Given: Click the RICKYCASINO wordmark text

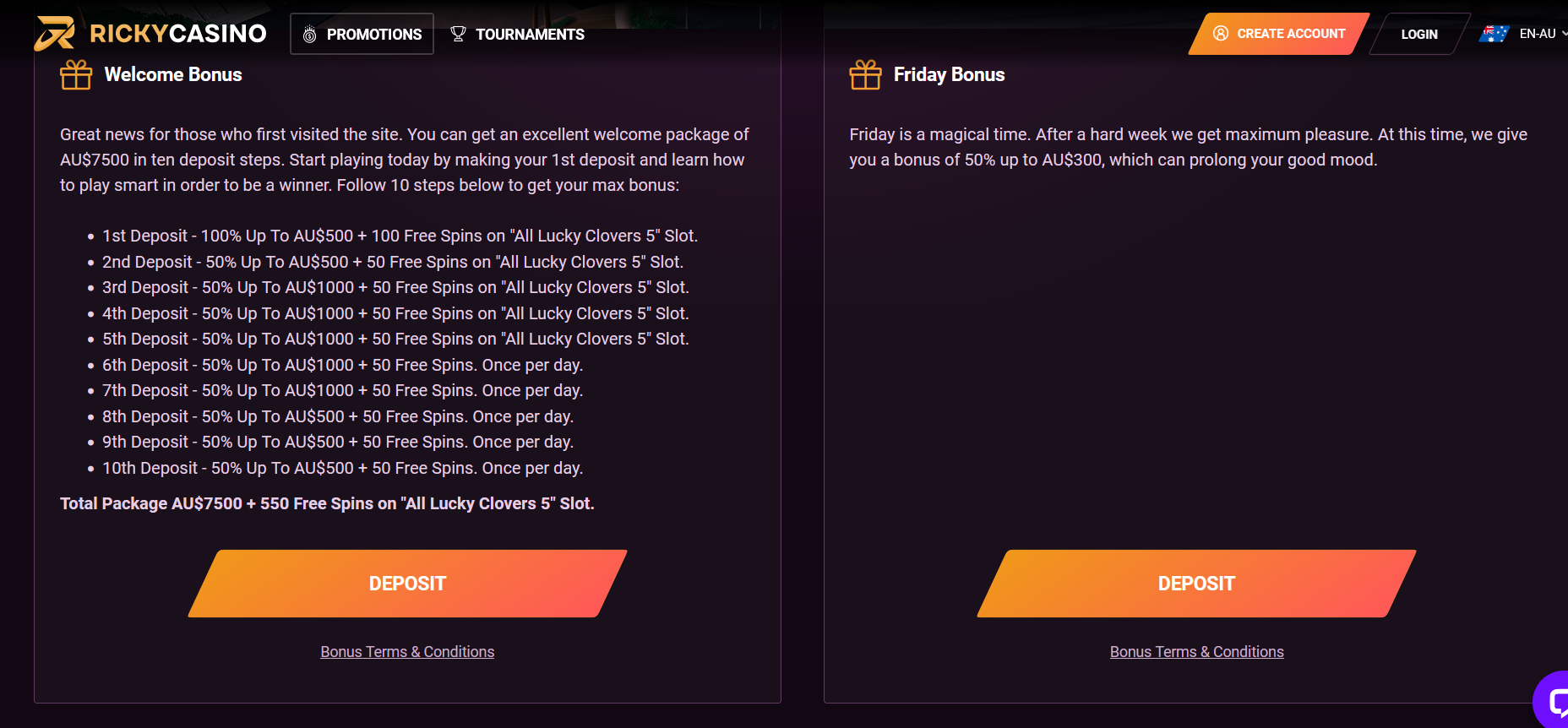Looking at the screenshot, I should point(178,34).
